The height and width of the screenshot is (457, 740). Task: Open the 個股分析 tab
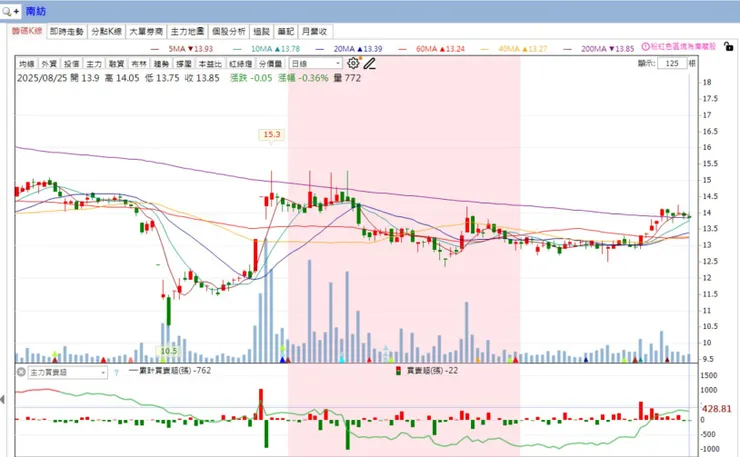click(228, 32)
